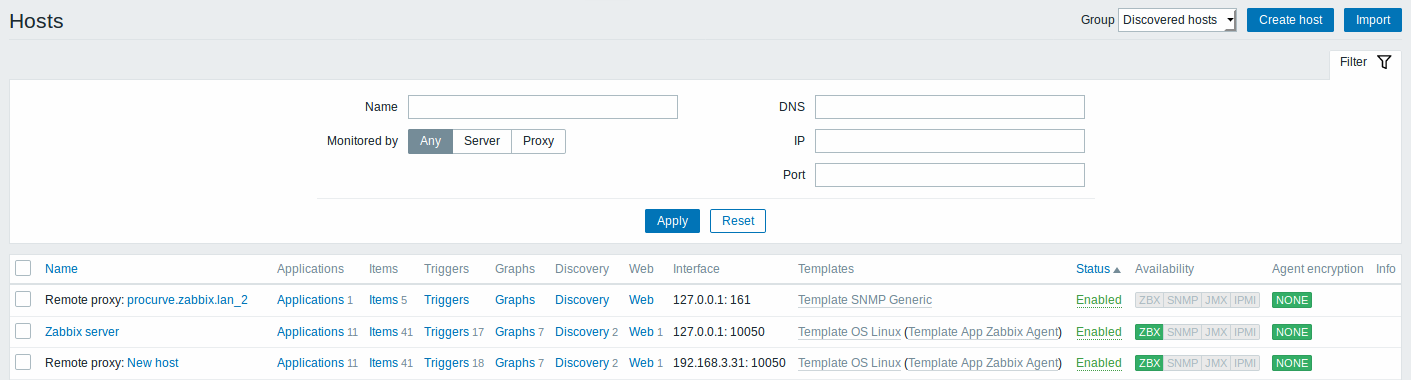Click IPMI badge in New host row
This screenshot has width=1411, height=380.
1244,363
